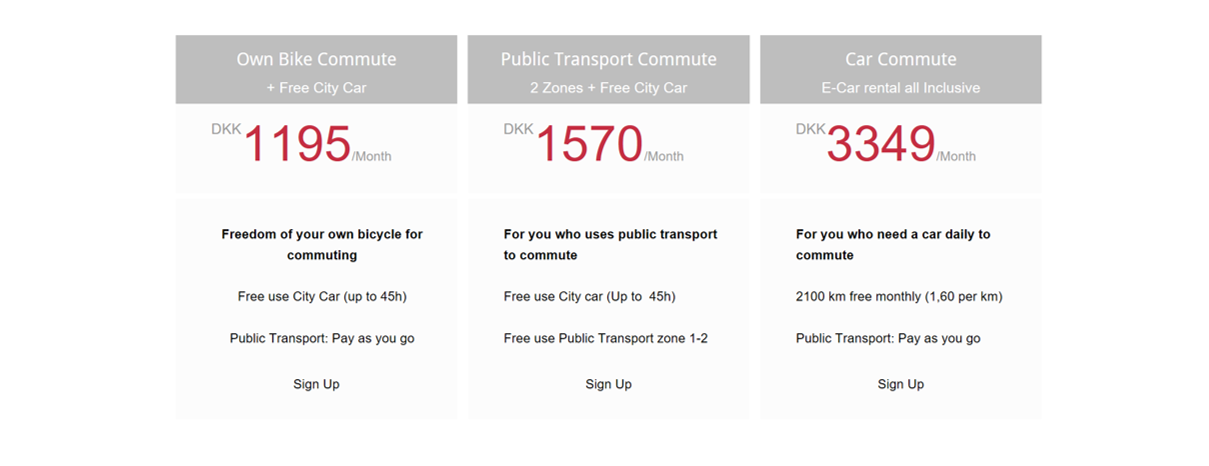
Task: Click 'Free use City Car (up to 45h)' in bike plan
Action: pos(322,297)
